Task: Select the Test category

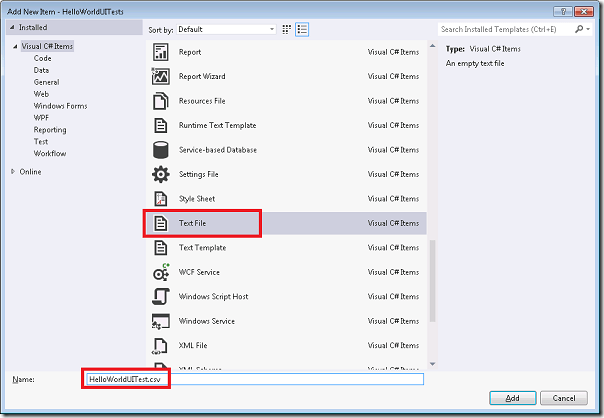Action: coord(41,142)
